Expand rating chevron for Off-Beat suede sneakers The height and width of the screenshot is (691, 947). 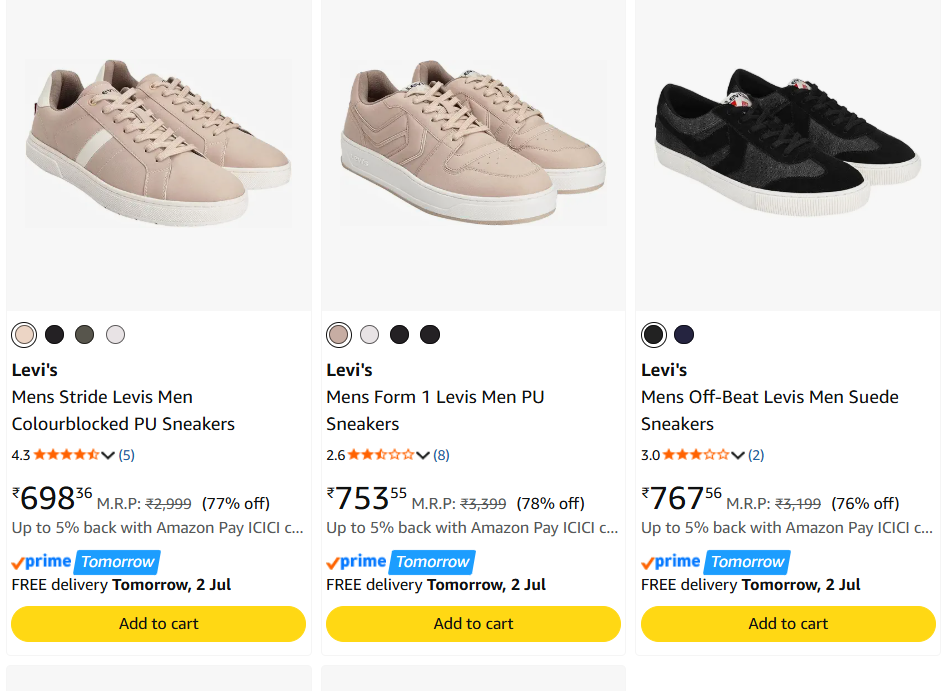pyautogui.click(x=737, y=455)
